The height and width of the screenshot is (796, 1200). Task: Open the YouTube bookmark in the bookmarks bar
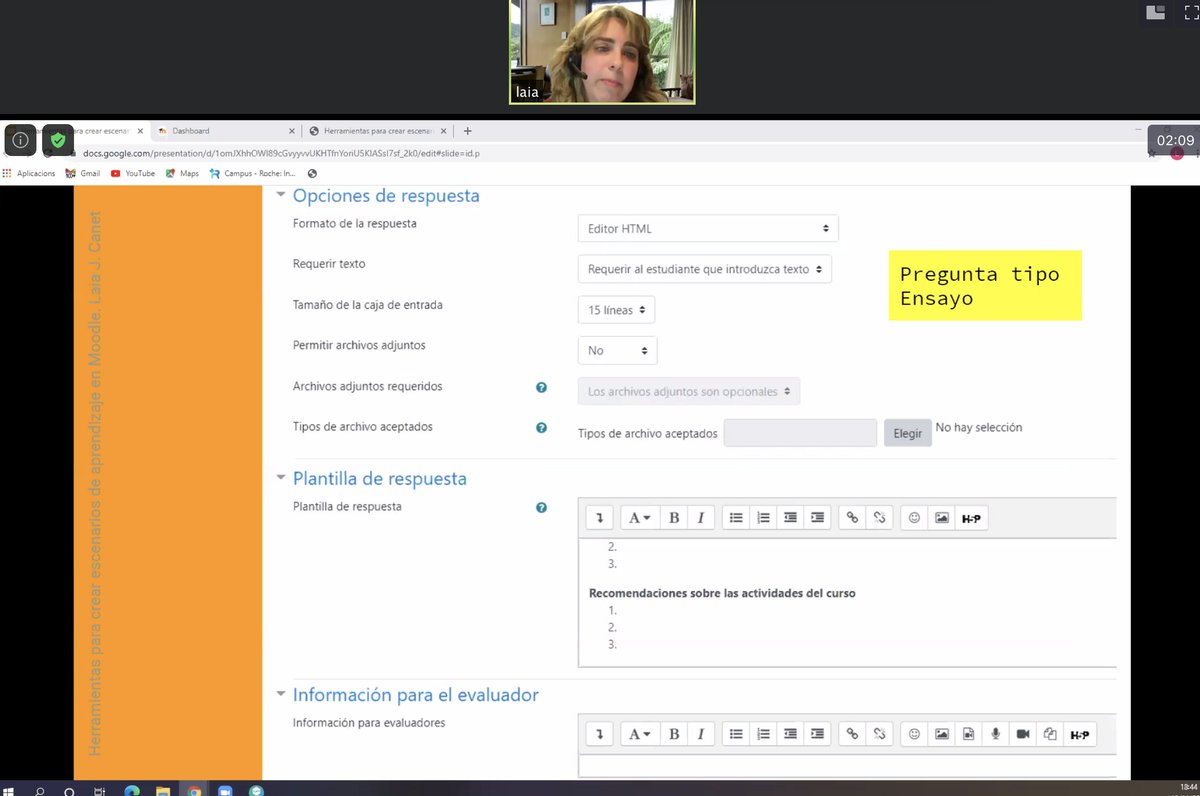[133, 172]
